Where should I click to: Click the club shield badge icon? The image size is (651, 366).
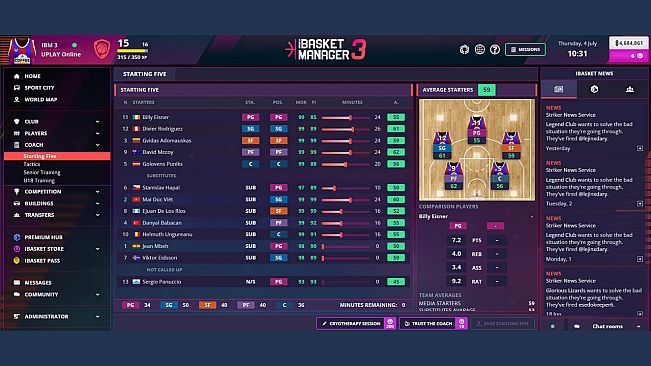102,49
